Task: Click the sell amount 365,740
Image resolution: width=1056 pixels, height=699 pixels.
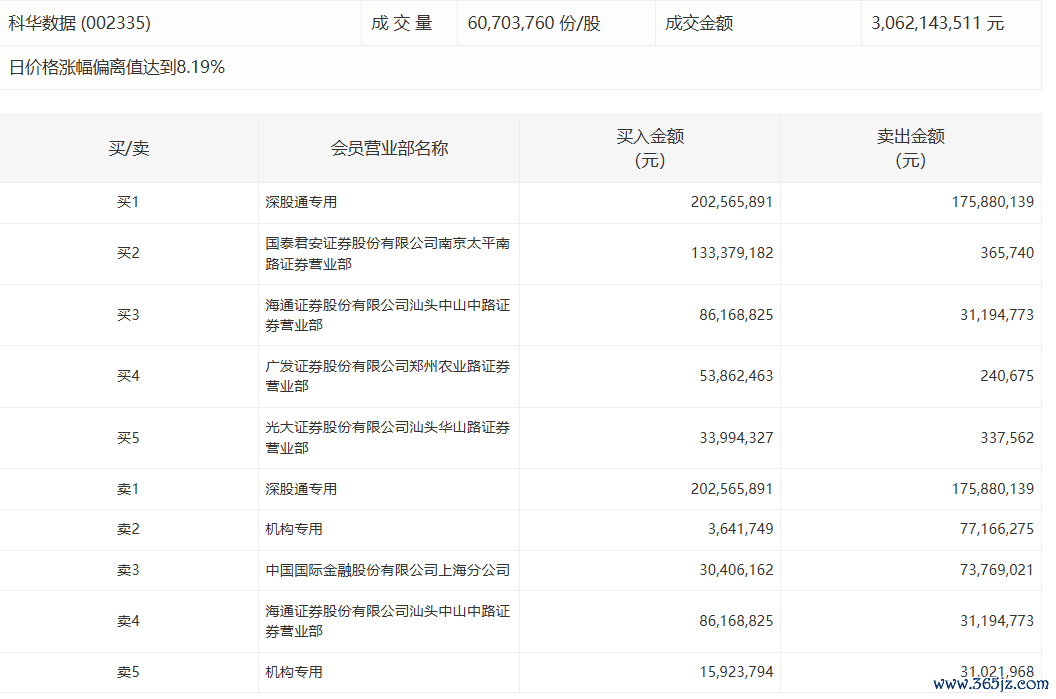Action: click(x=1007, y=253)
